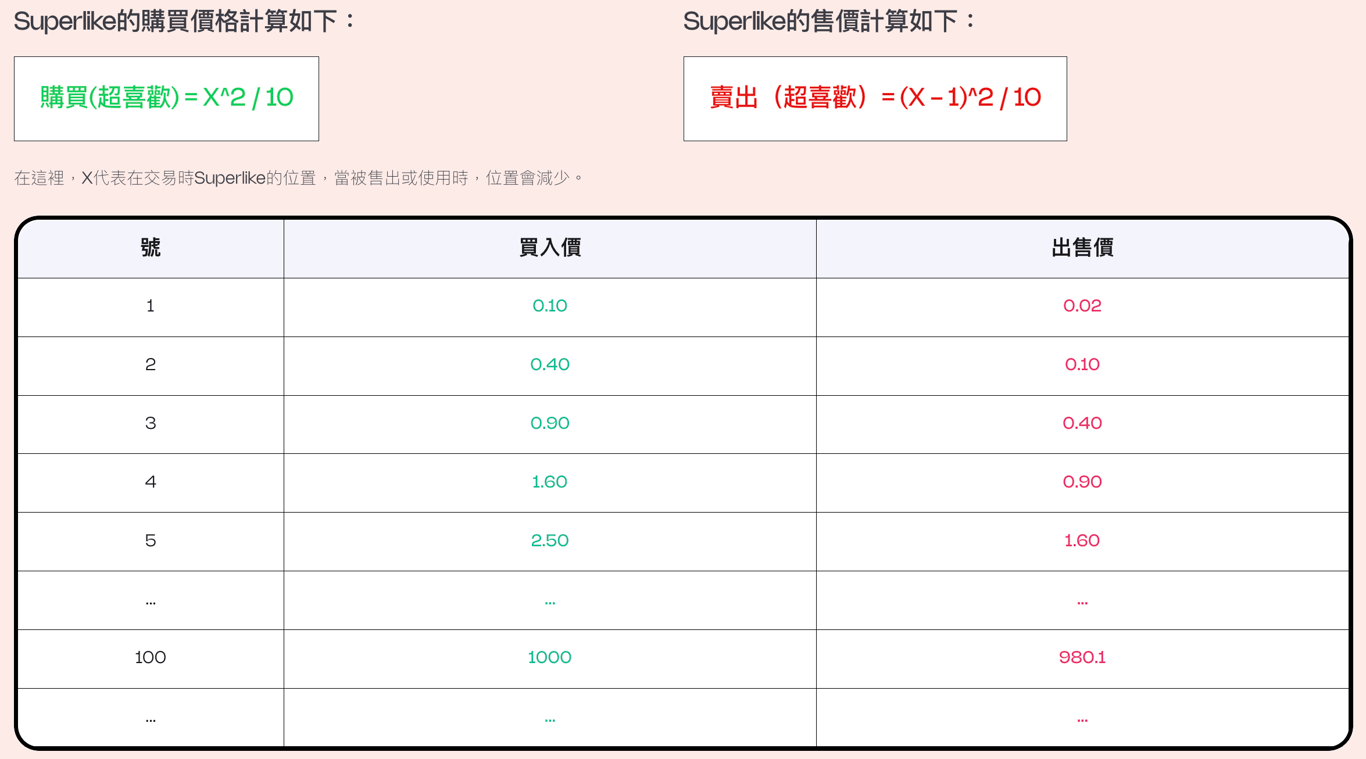Select the green 0.10 buy price in row 1
1366x759 pixels.
pos(550,306)
